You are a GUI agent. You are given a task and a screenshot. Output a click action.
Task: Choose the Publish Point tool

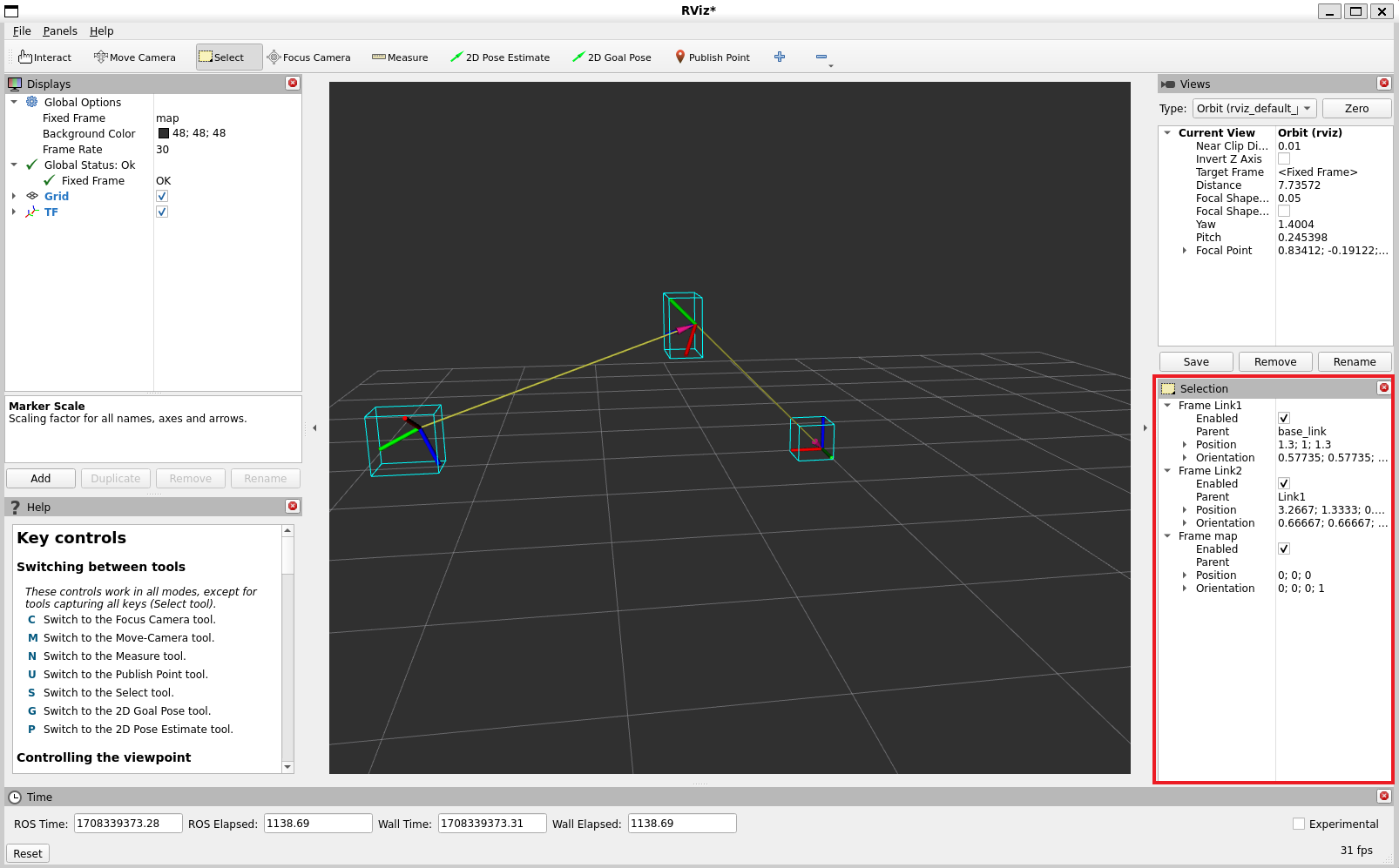[x=712, y=57]
